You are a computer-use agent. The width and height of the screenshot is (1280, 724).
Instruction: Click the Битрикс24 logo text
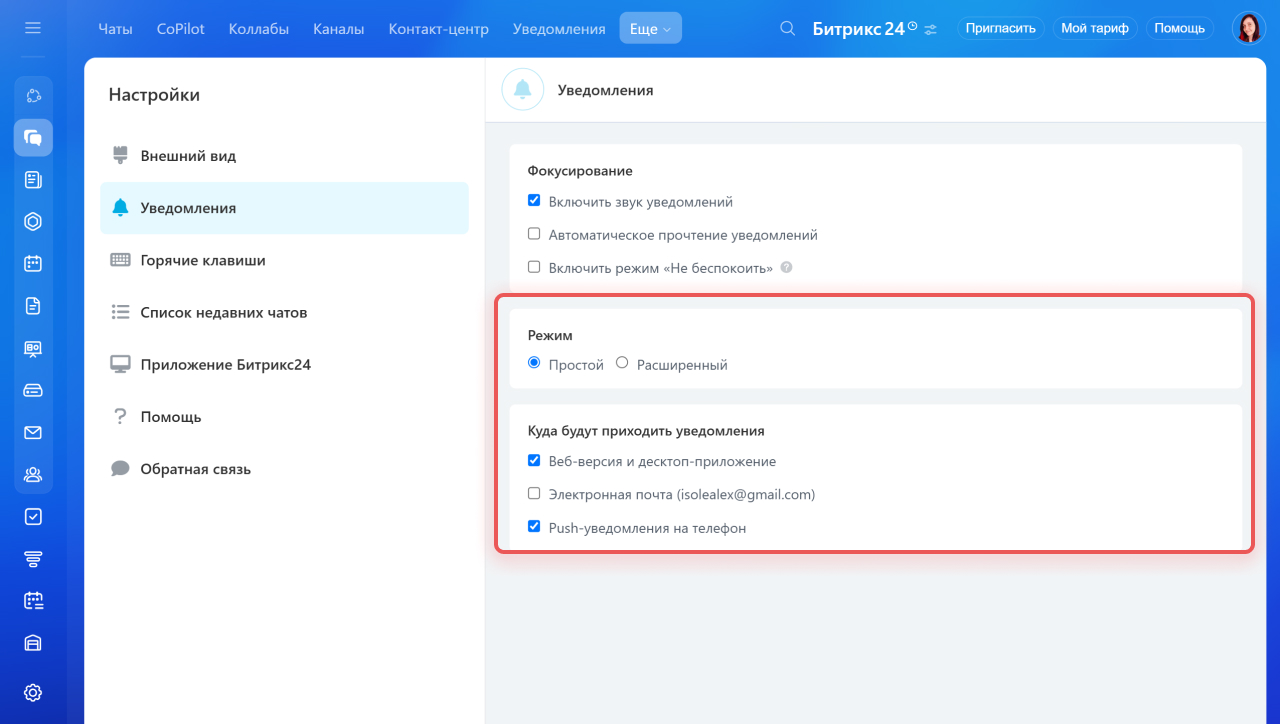point(858,28)
